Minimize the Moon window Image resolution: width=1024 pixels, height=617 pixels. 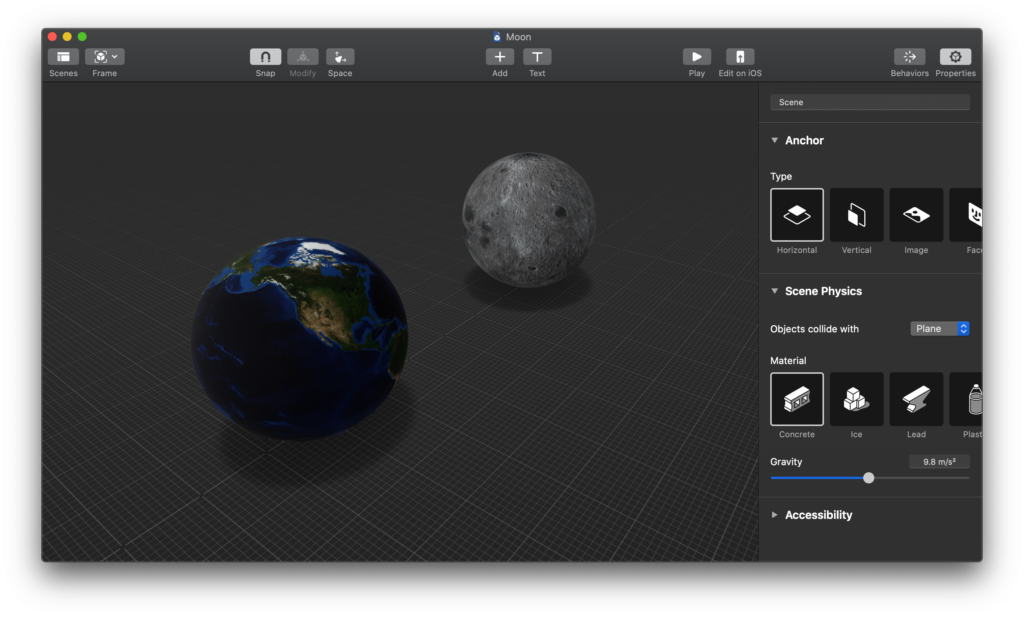(67, 37)
